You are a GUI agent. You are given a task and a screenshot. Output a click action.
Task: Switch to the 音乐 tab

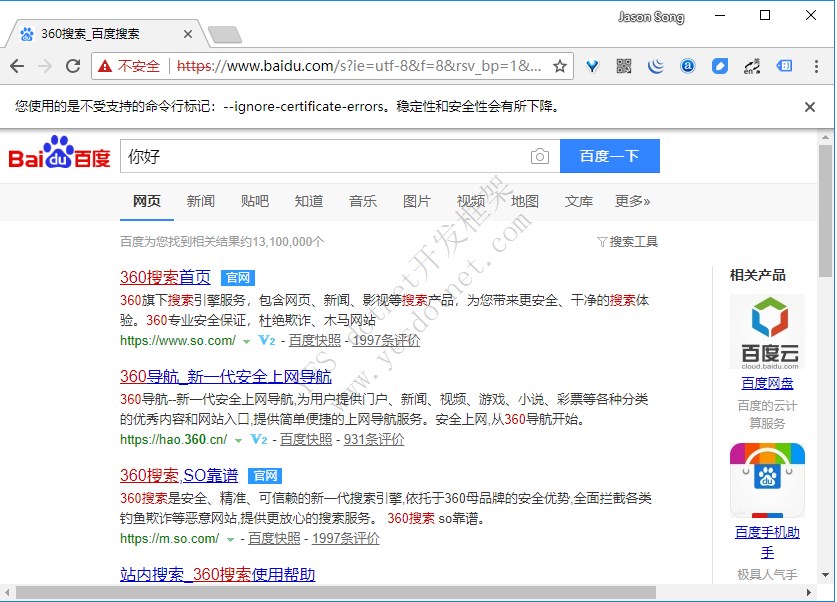coord(363,201)
